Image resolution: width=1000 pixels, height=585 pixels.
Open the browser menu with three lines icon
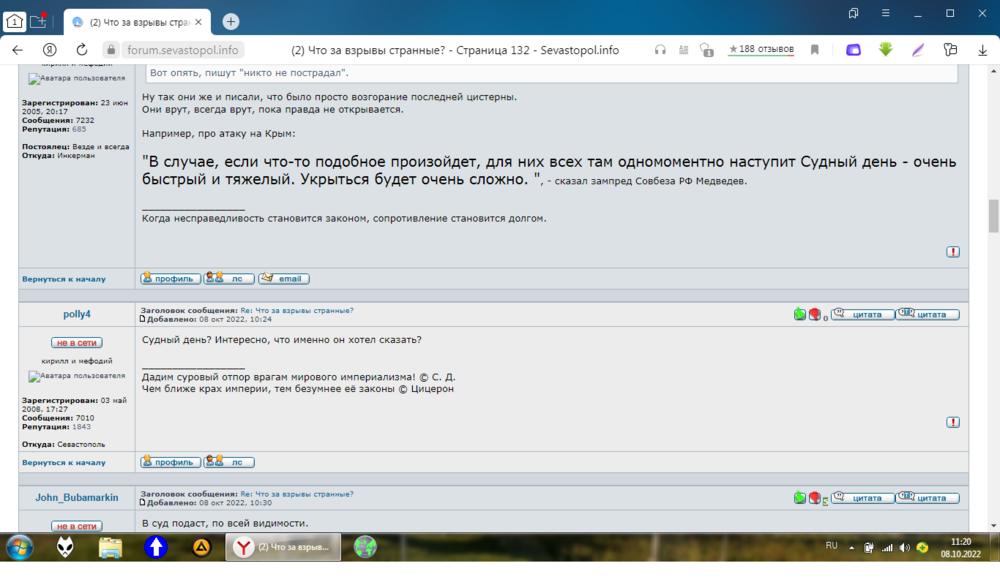885,14
